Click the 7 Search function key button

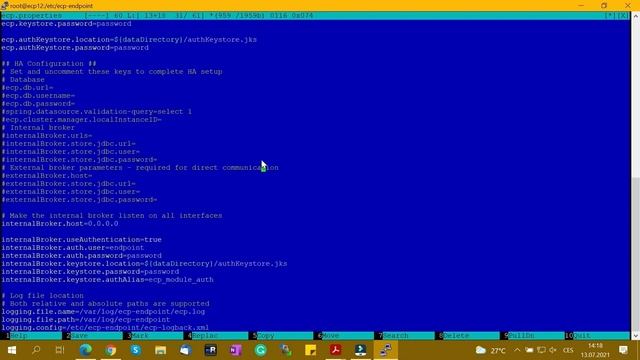405,336
